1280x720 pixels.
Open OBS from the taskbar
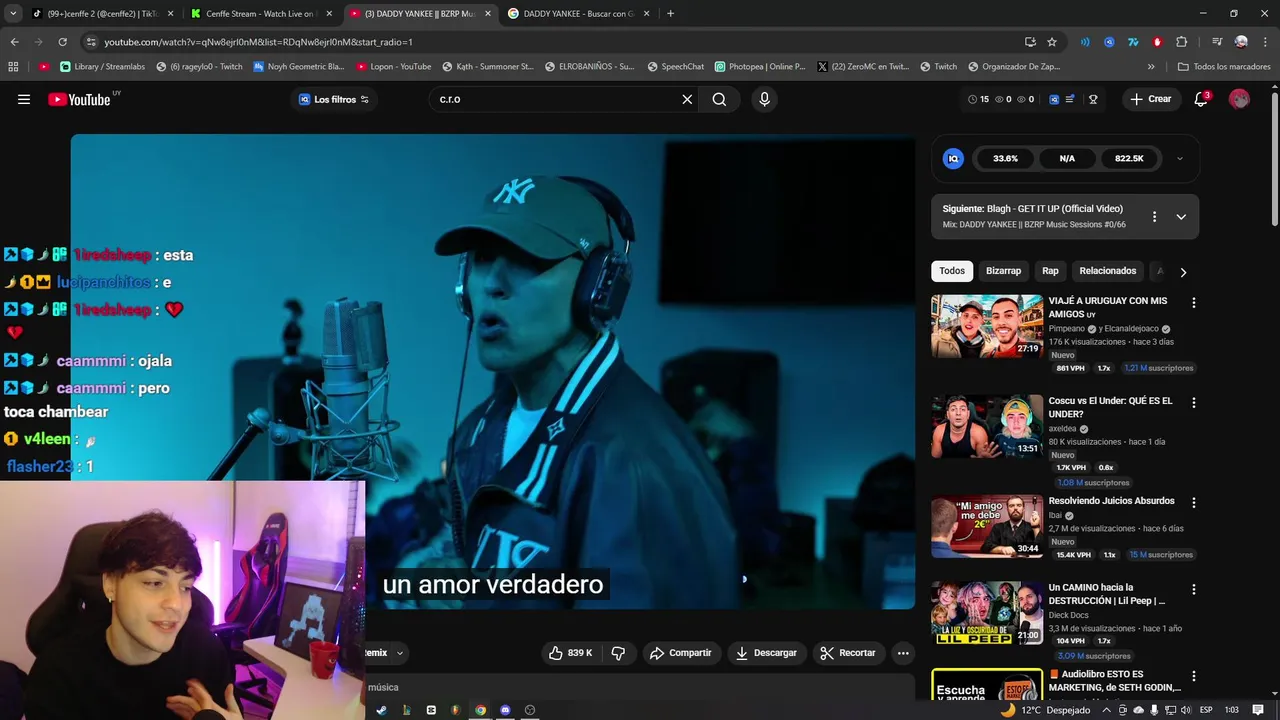pos(530,710)
